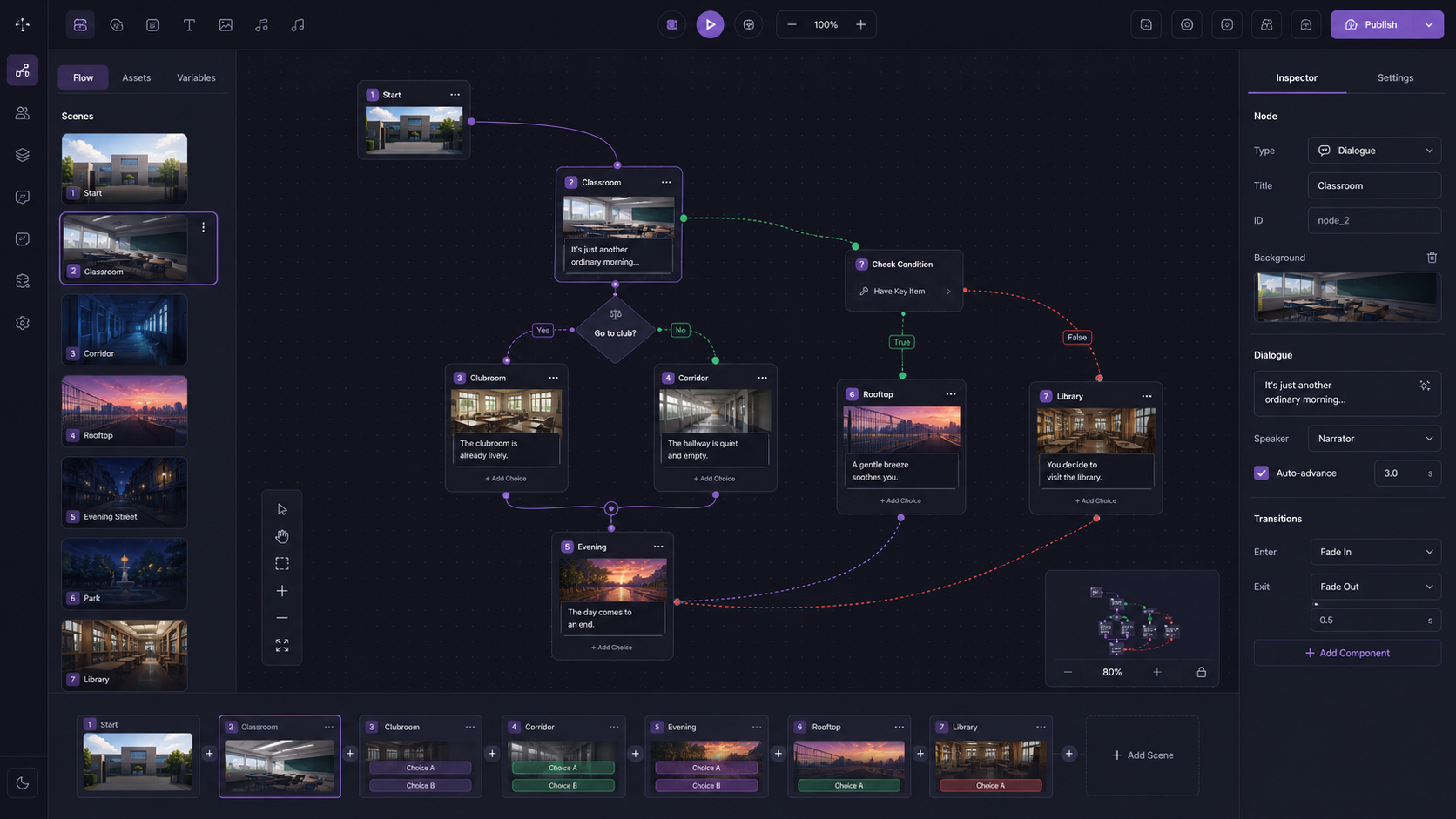Toggle the Auto-advance checkbox
Screen dimensions: 1456x819
[x=1261, y=473]
